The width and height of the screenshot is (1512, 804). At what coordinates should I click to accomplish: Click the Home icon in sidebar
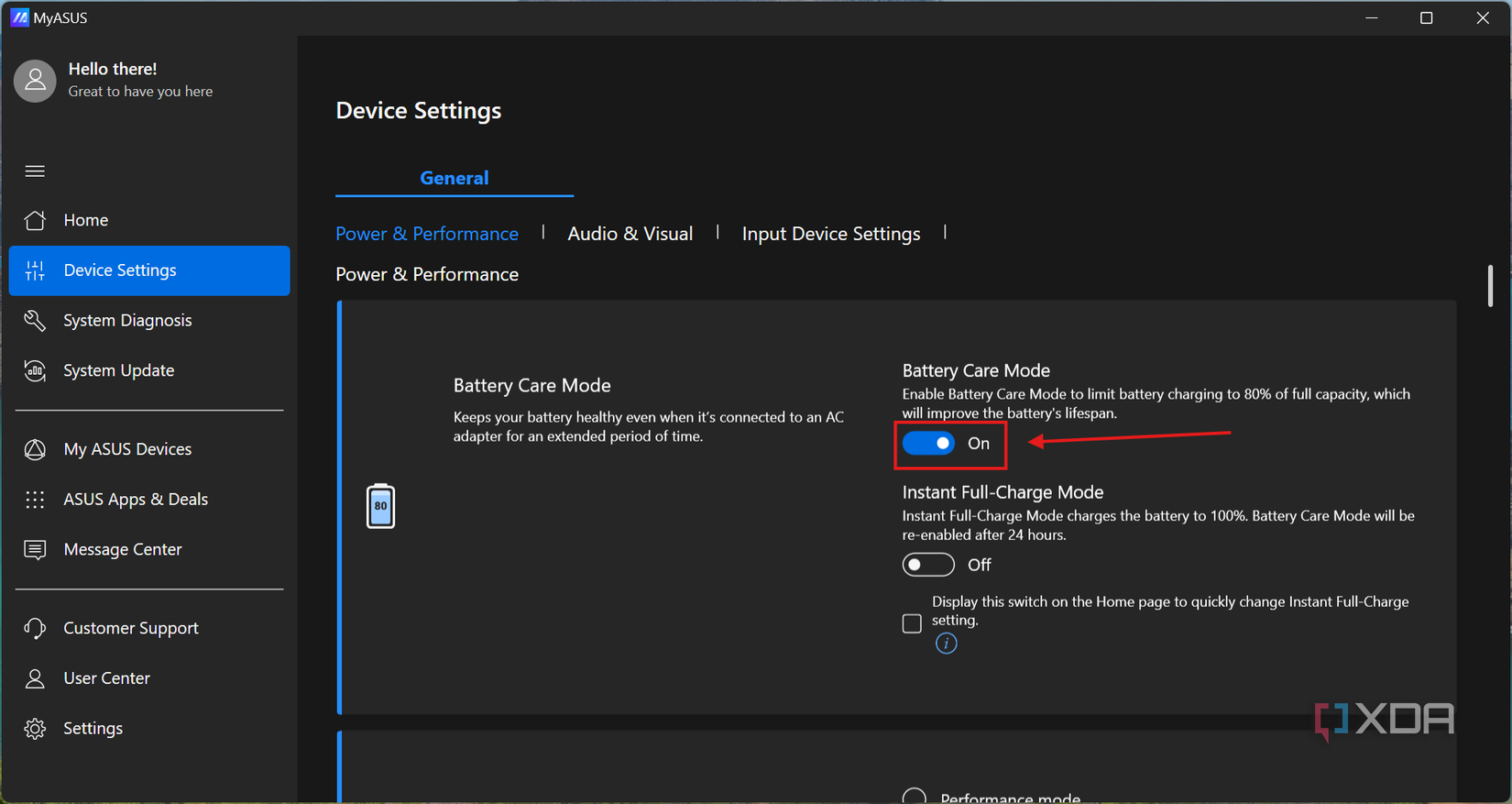[x=35, y=220]
